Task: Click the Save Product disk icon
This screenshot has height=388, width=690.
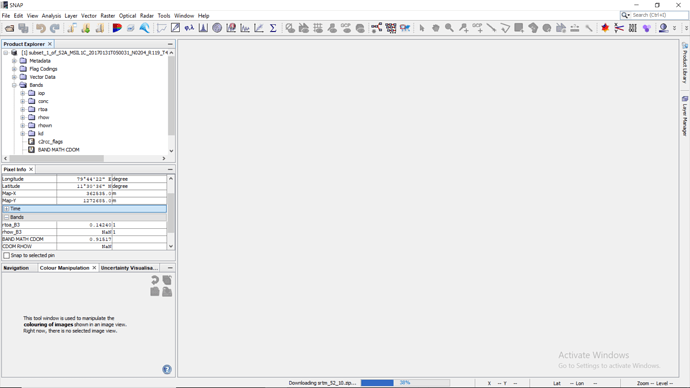Action: (x=23, y=28)
